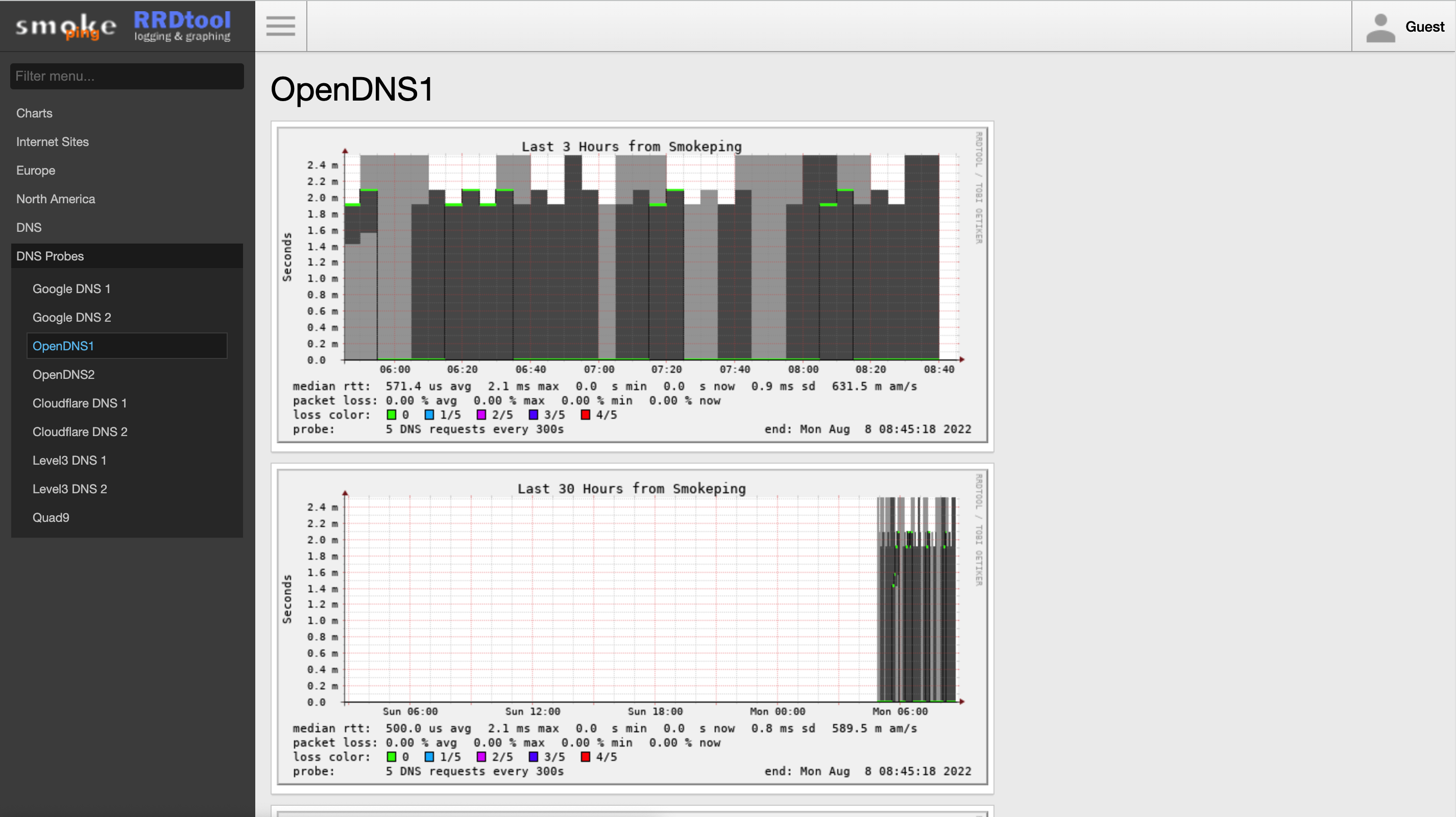This screenshot has width=1456, height=817.
Task: Open Level3 DNS 2 probe
Action: pyautogui.click(x=69, y=489)
